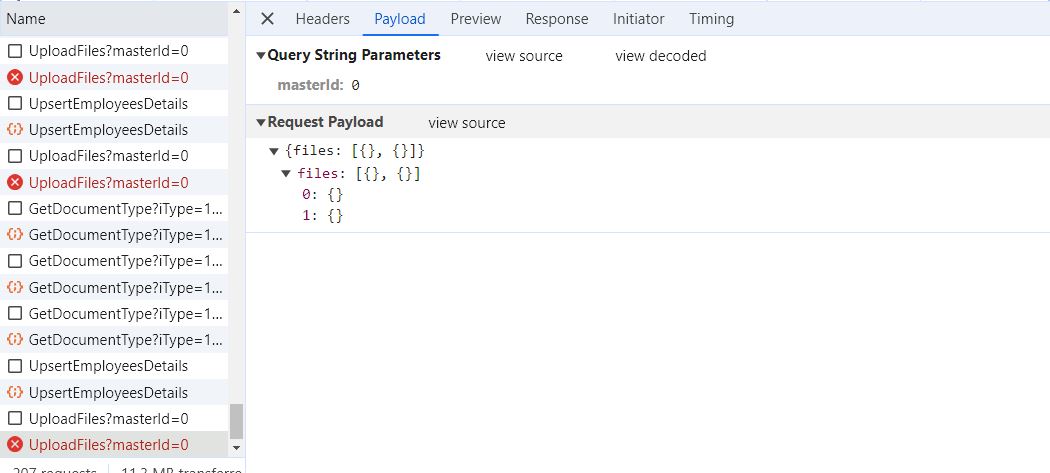
Task: Collapse the root {files: [{}, {}]} object node
Action: 274,151
